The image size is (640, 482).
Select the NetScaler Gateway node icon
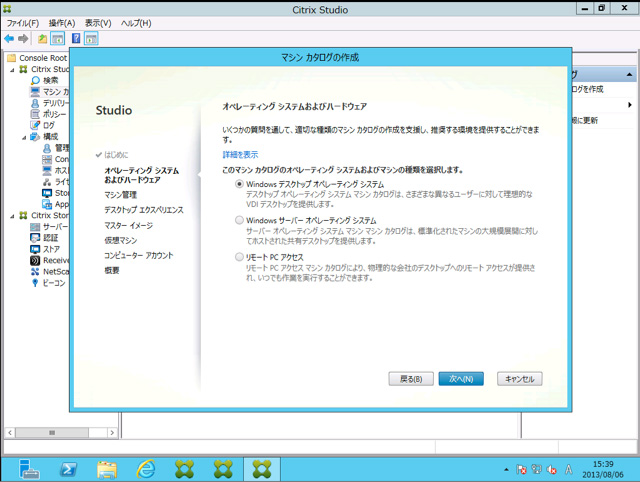tap(35, 271)
